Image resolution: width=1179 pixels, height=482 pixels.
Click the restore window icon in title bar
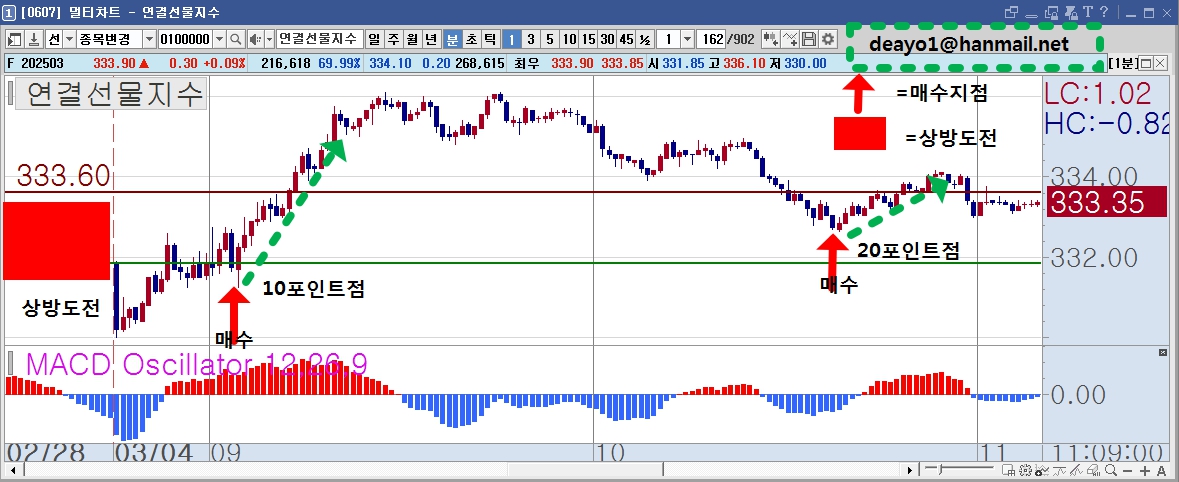[x=1011, y=12]
